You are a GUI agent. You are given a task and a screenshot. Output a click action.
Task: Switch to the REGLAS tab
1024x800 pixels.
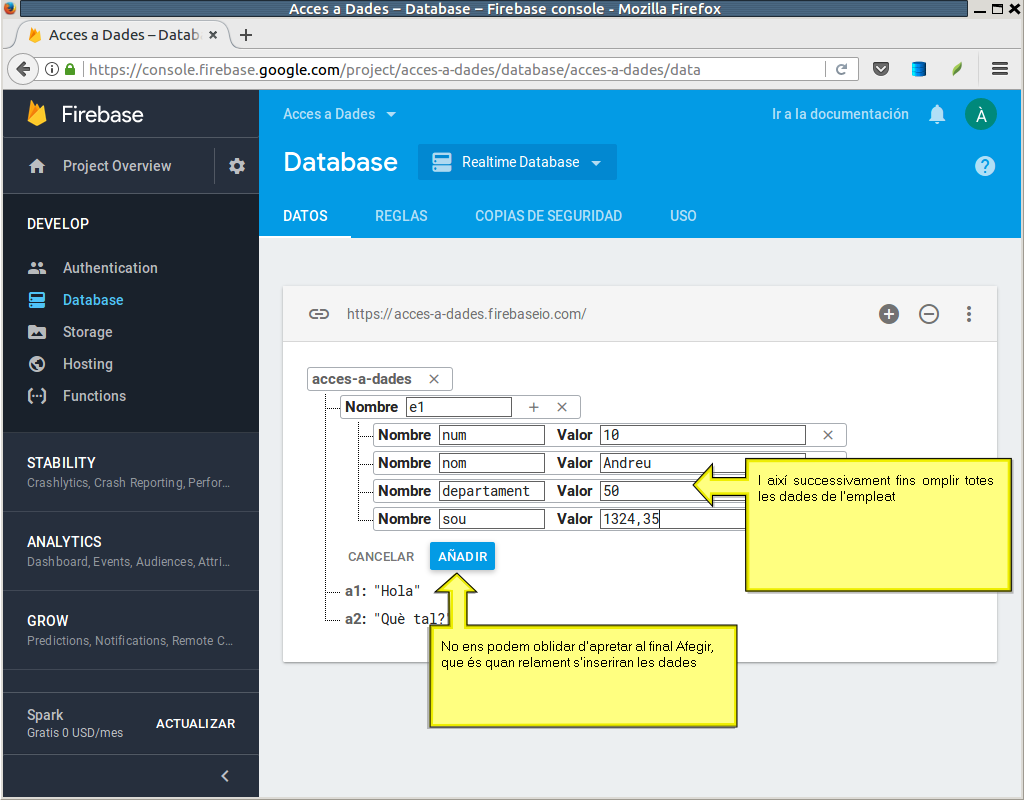(x=401, y=216)
